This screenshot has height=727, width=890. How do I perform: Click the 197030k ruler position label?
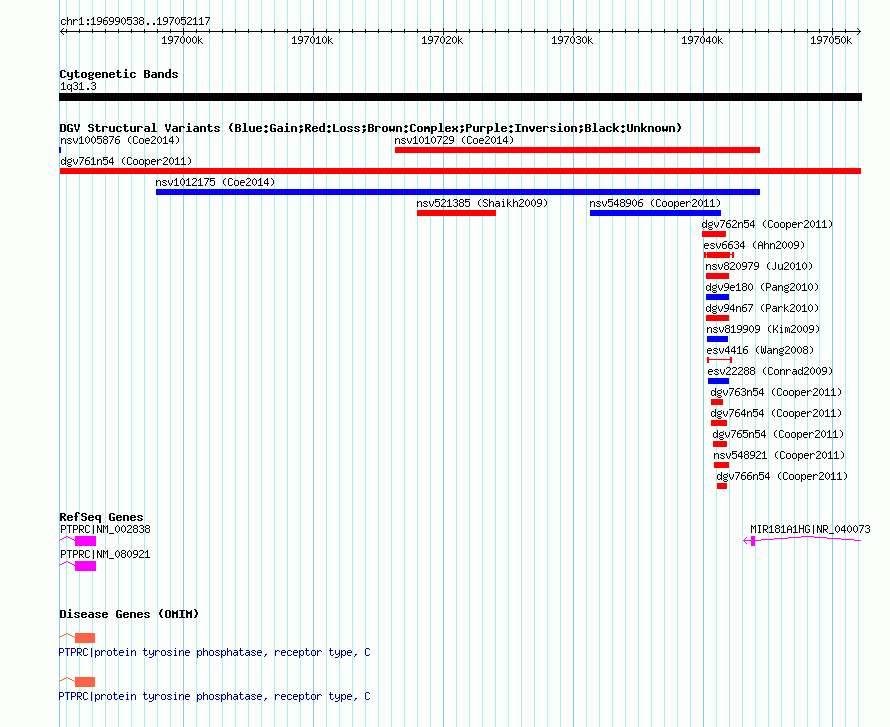pyautogui.click(x=572, y=40)
